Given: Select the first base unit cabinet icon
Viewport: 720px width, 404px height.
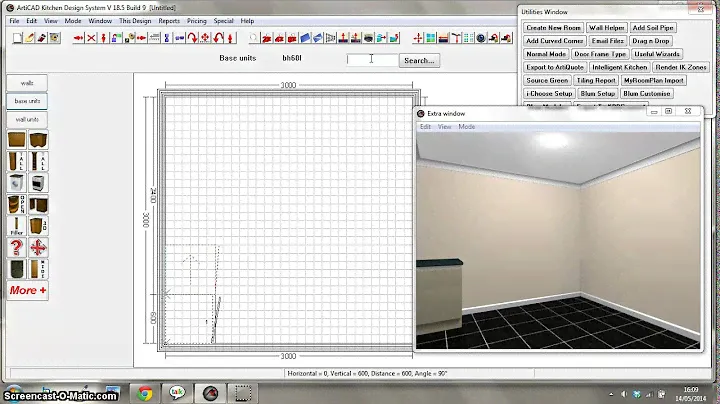Looking at the screenshot, I should 17,140.
